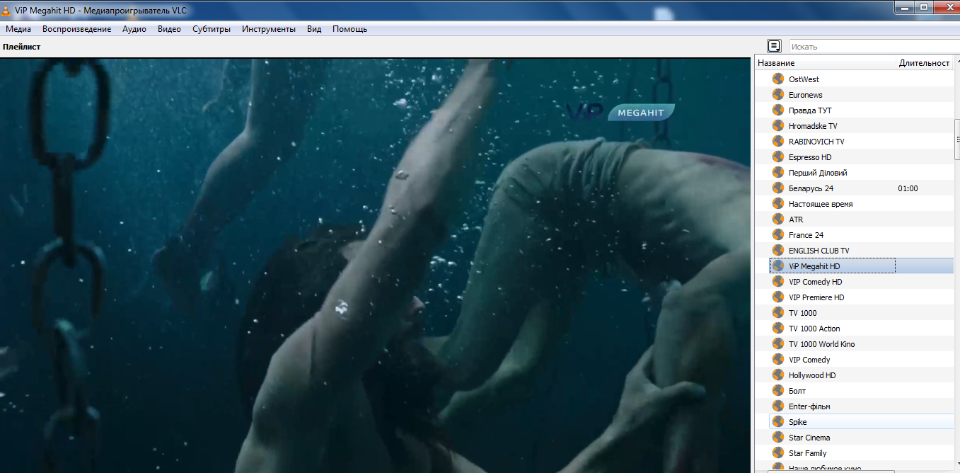Open the Аудио menu
This screenshot has height=473, width=960.
134,29
